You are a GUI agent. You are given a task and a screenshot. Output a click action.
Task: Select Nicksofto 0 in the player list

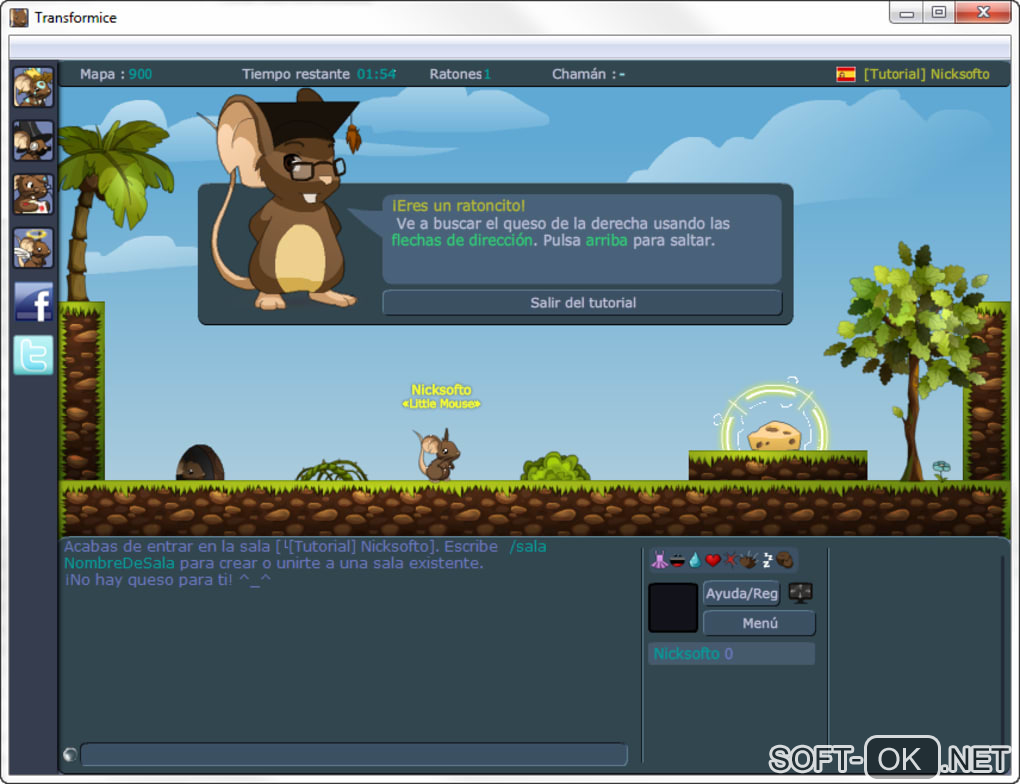[731, 654]
